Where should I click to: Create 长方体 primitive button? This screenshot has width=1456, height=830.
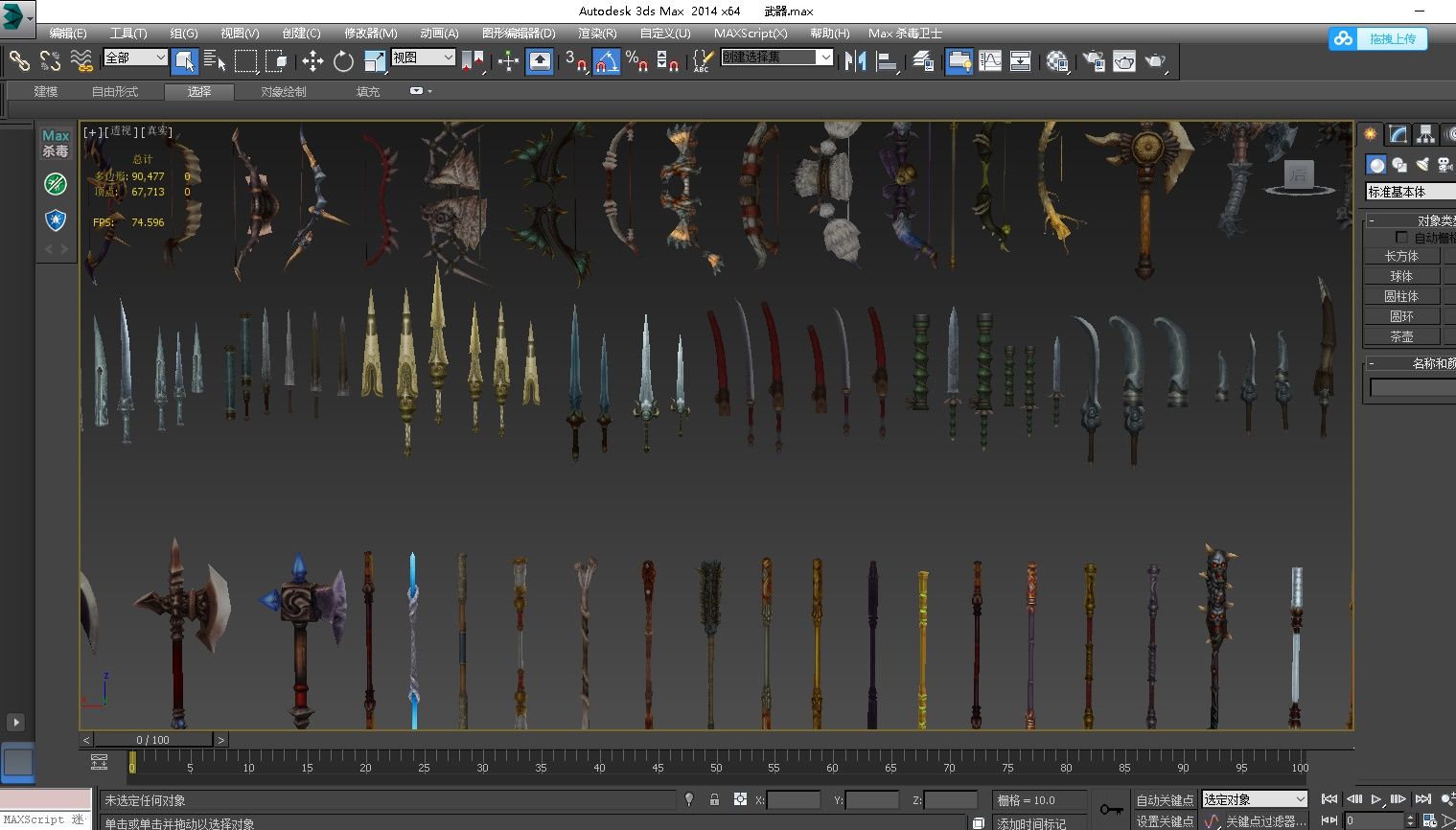1401,256
